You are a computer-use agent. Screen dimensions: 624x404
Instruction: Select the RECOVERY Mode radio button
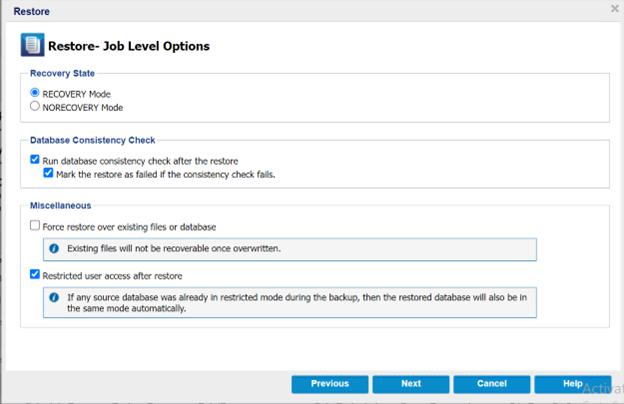tap(35, 93)
